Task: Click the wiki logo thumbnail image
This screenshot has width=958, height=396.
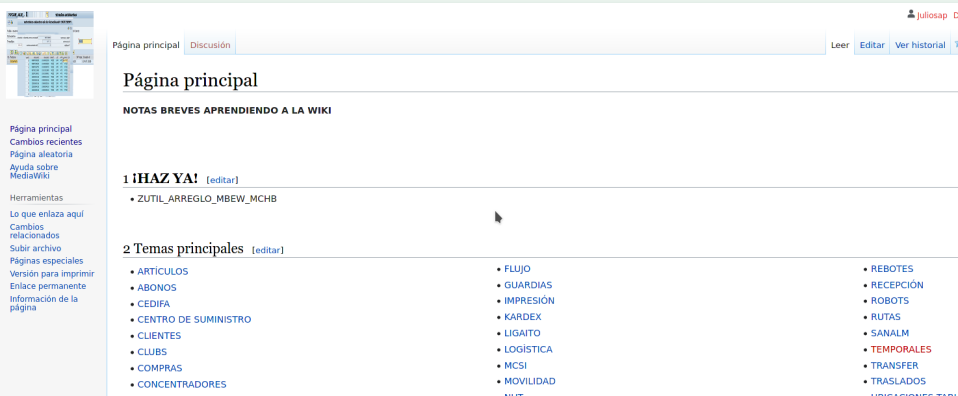Action: (49, 54)
